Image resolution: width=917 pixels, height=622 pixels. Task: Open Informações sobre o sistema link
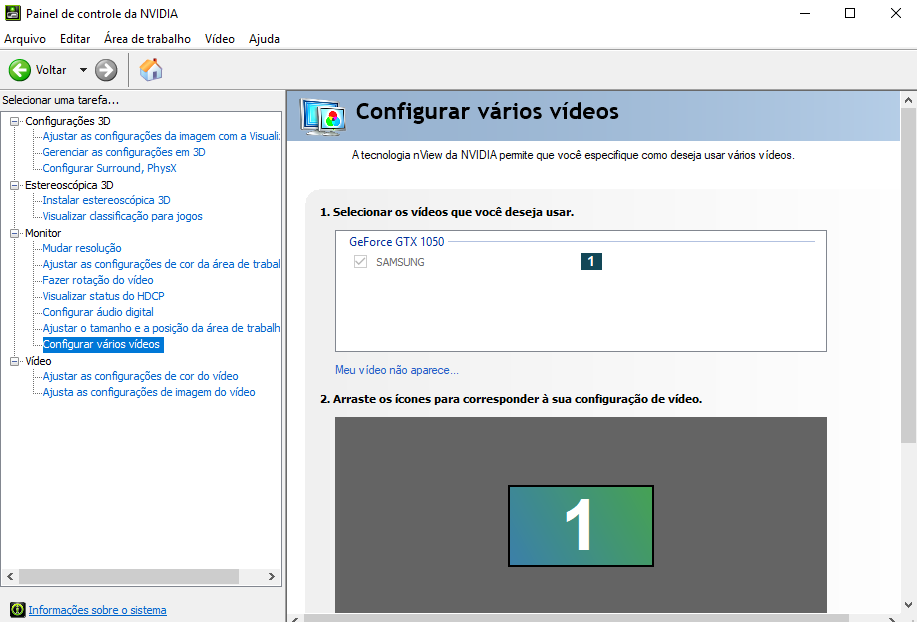98,610
